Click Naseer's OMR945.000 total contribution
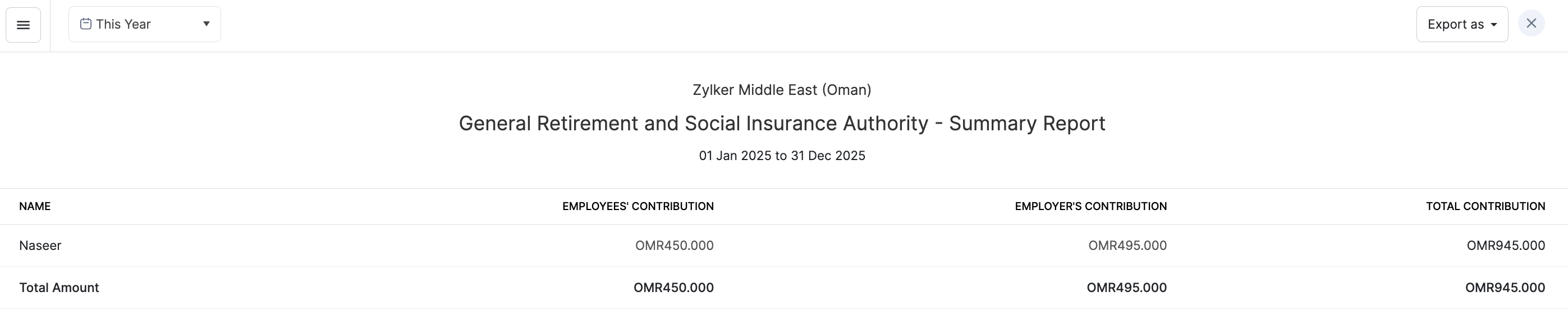Viewport: 1568px width, 328px height. 1505,245
